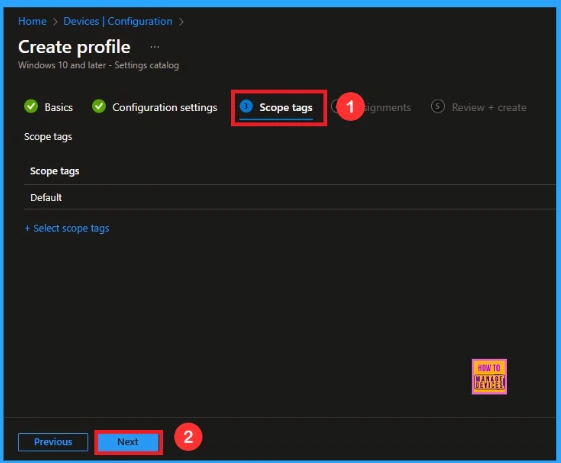Click the green checkmark icon for Basics

pos(31,106)
